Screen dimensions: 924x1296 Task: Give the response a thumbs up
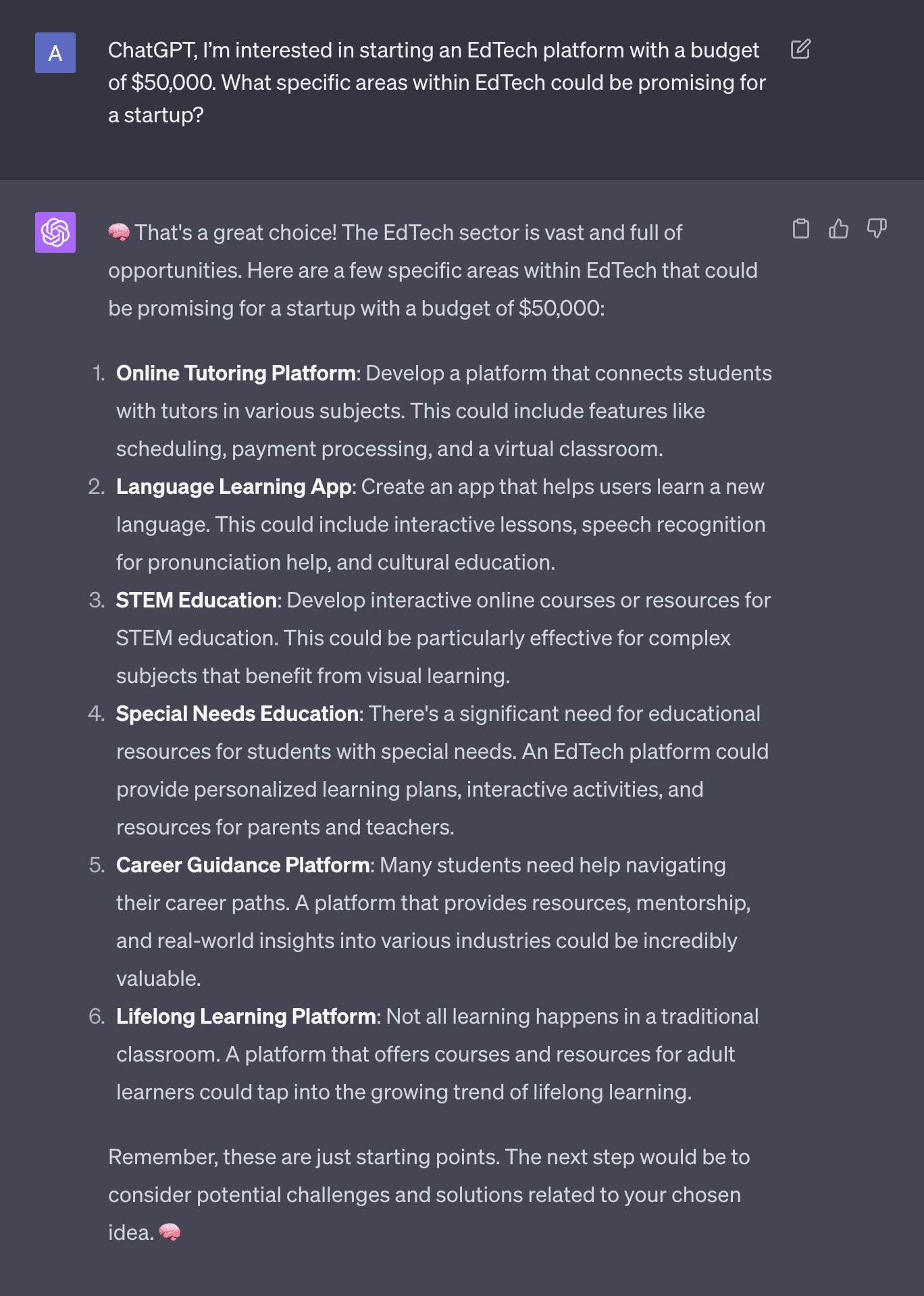coord(838,228)
